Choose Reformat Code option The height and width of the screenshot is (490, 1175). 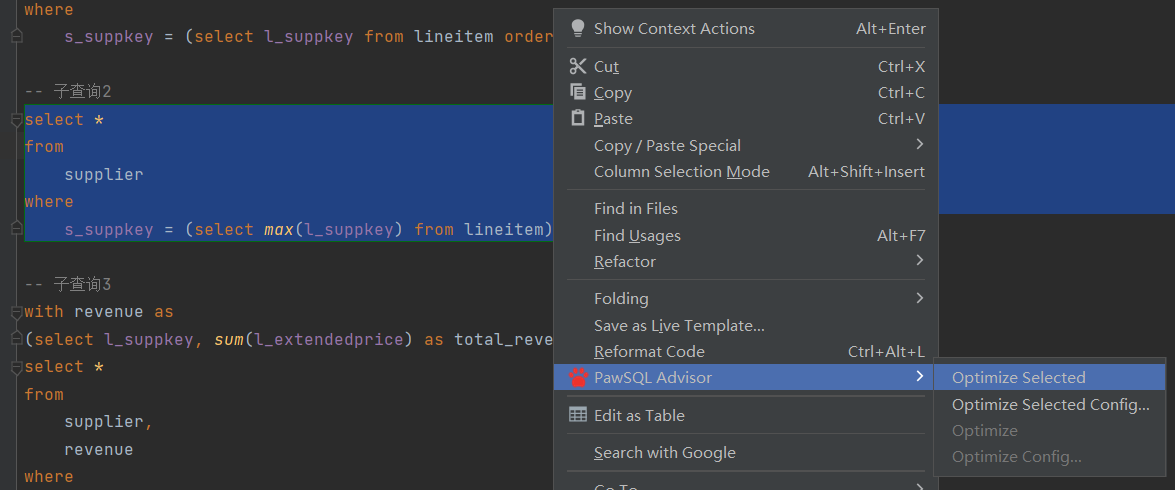click(x=649, y=351)
